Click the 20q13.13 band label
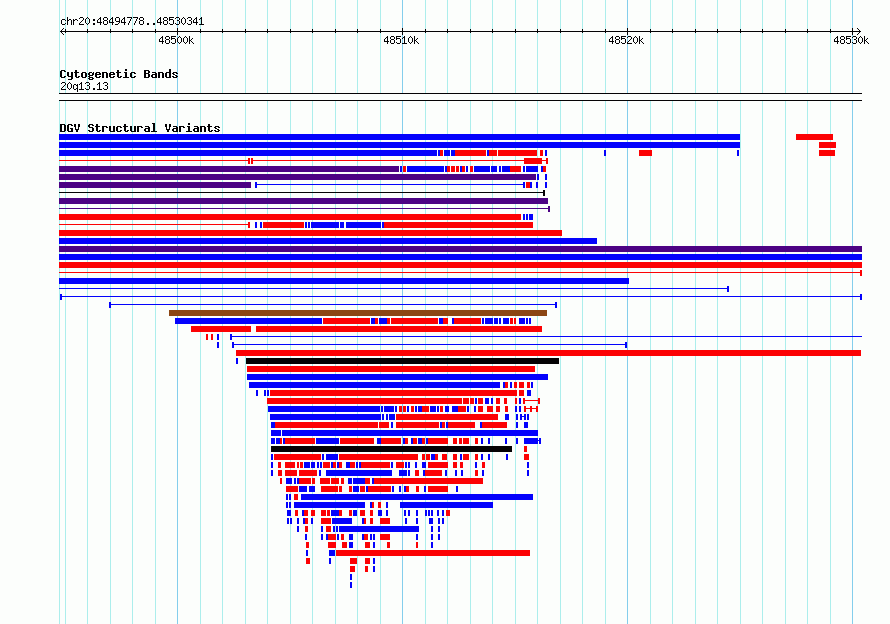The width and height of the screenshot is (890, 624). [84, 86]
